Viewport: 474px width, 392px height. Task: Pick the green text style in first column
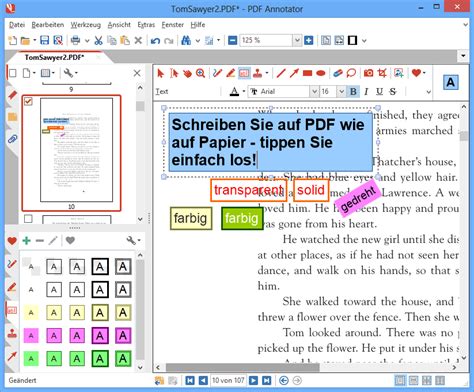(x=31, y=359)
